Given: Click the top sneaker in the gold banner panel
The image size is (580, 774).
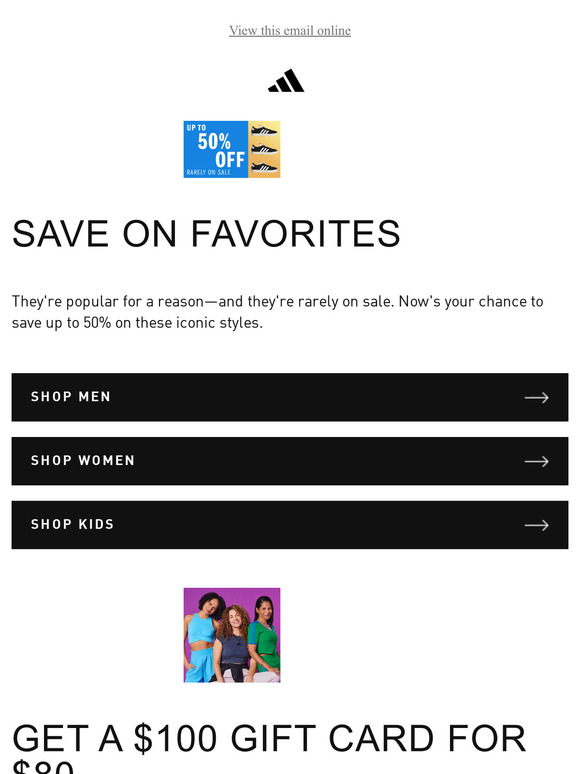Looking at the screenshot, I should click(264, 131).
